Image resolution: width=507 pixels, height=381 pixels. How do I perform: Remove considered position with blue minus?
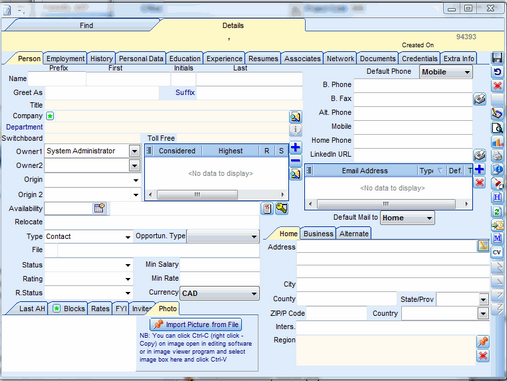click(295, 160)
